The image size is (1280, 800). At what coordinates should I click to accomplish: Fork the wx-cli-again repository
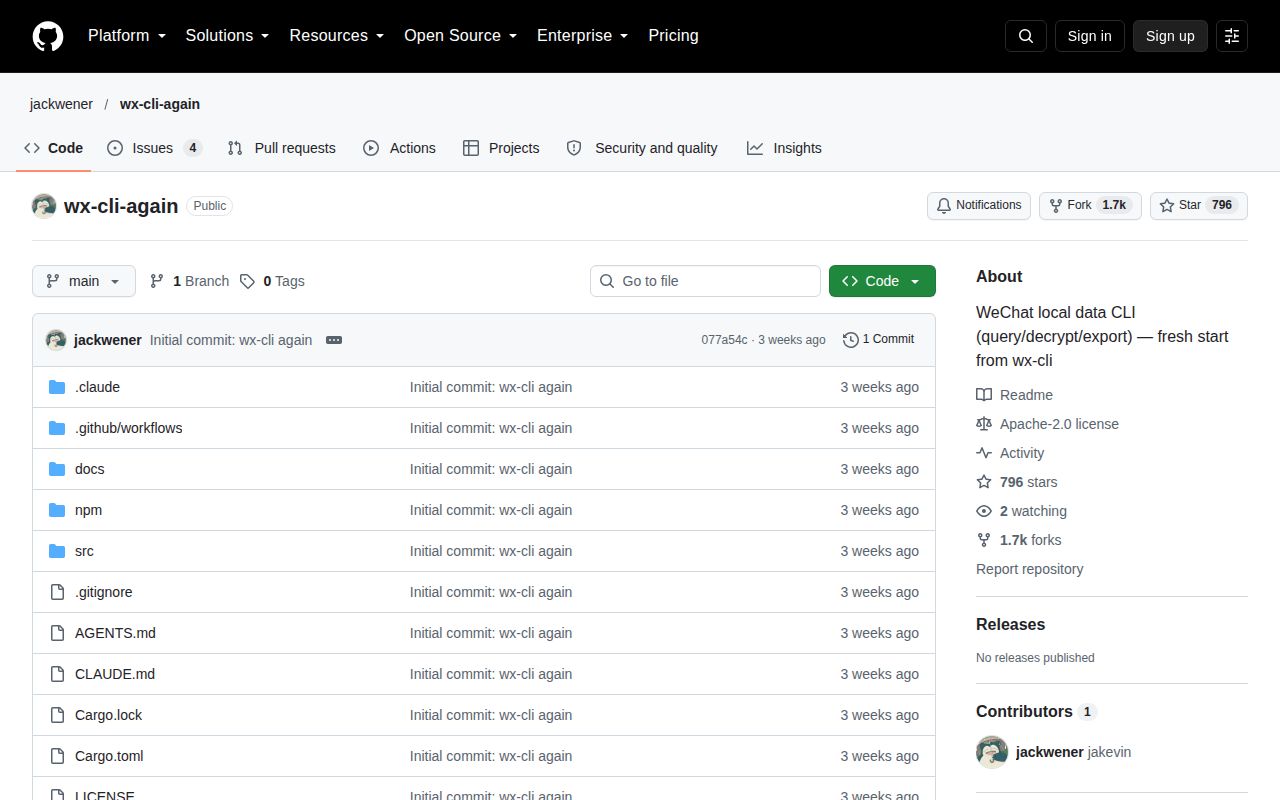tap(1090, 205)
